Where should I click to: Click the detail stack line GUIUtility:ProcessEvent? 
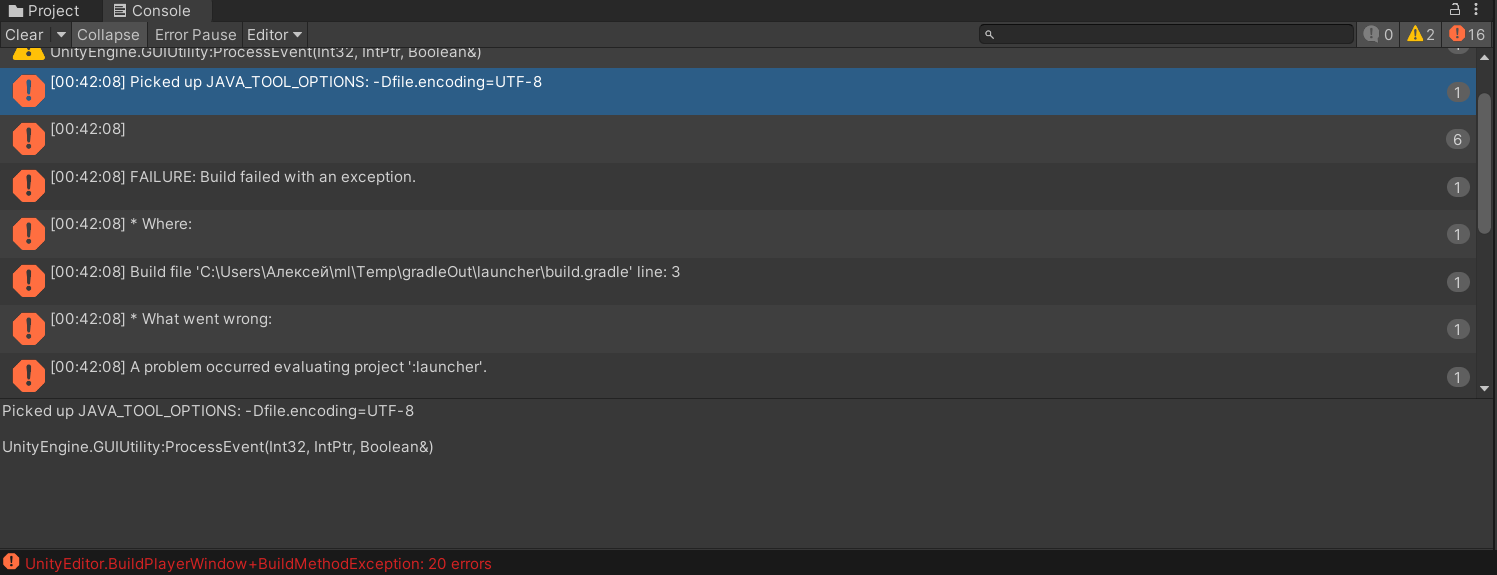[218, 447]
